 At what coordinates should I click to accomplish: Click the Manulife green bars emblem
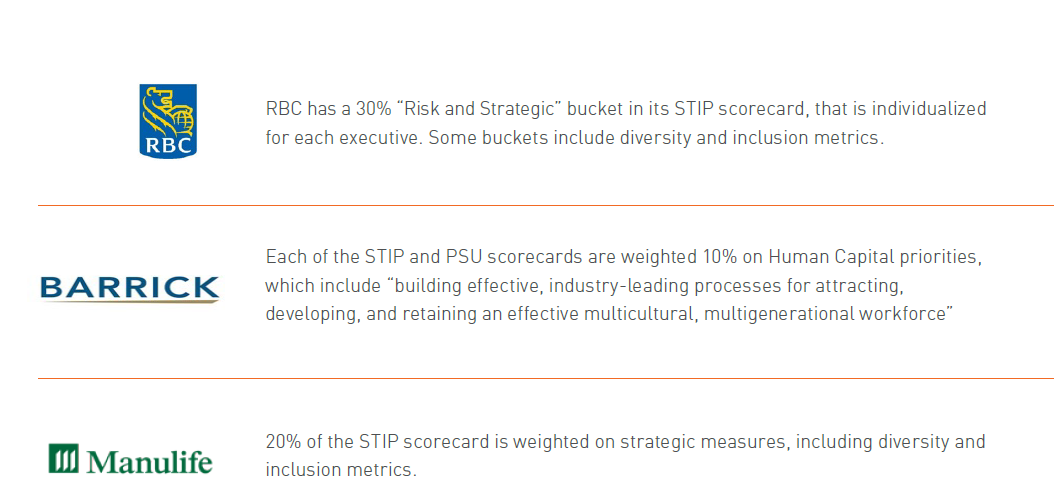tap(64, 459)
